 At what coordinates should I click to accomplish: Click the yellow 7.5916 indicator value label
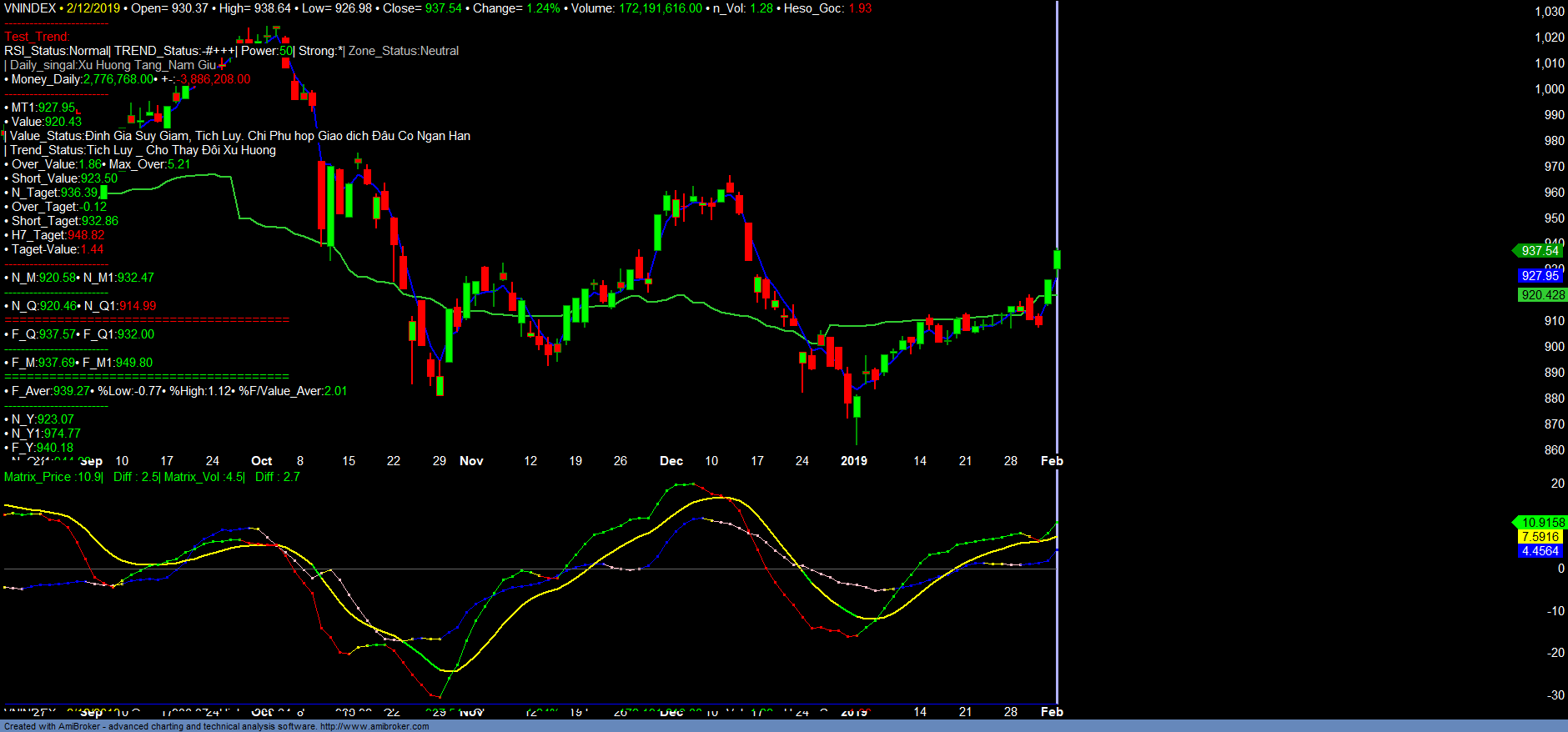[1540, 537]
